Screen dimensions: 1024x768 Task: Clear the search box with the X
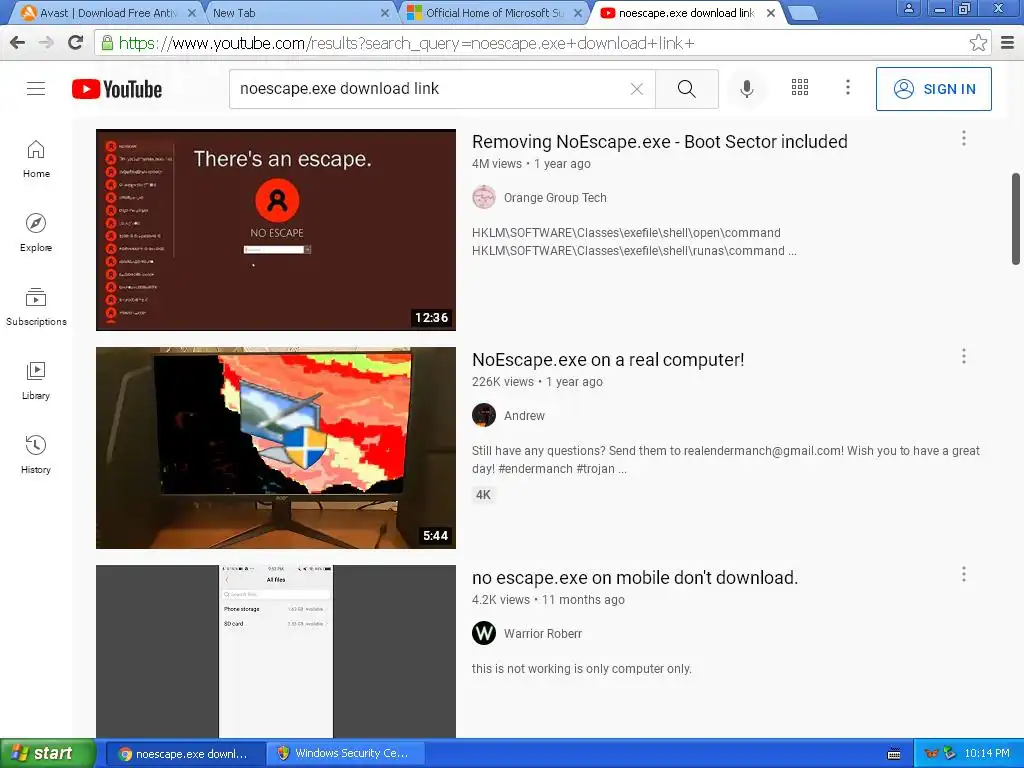637,89
